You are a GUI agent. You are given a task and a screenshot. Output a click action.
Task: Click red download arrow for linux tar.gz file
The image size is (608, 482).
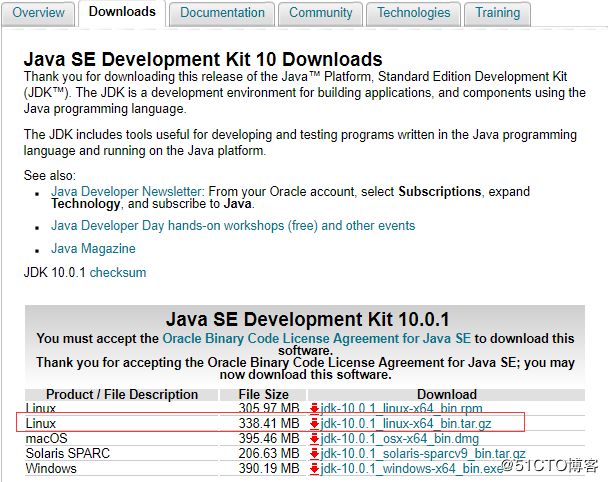coord(314,423)
